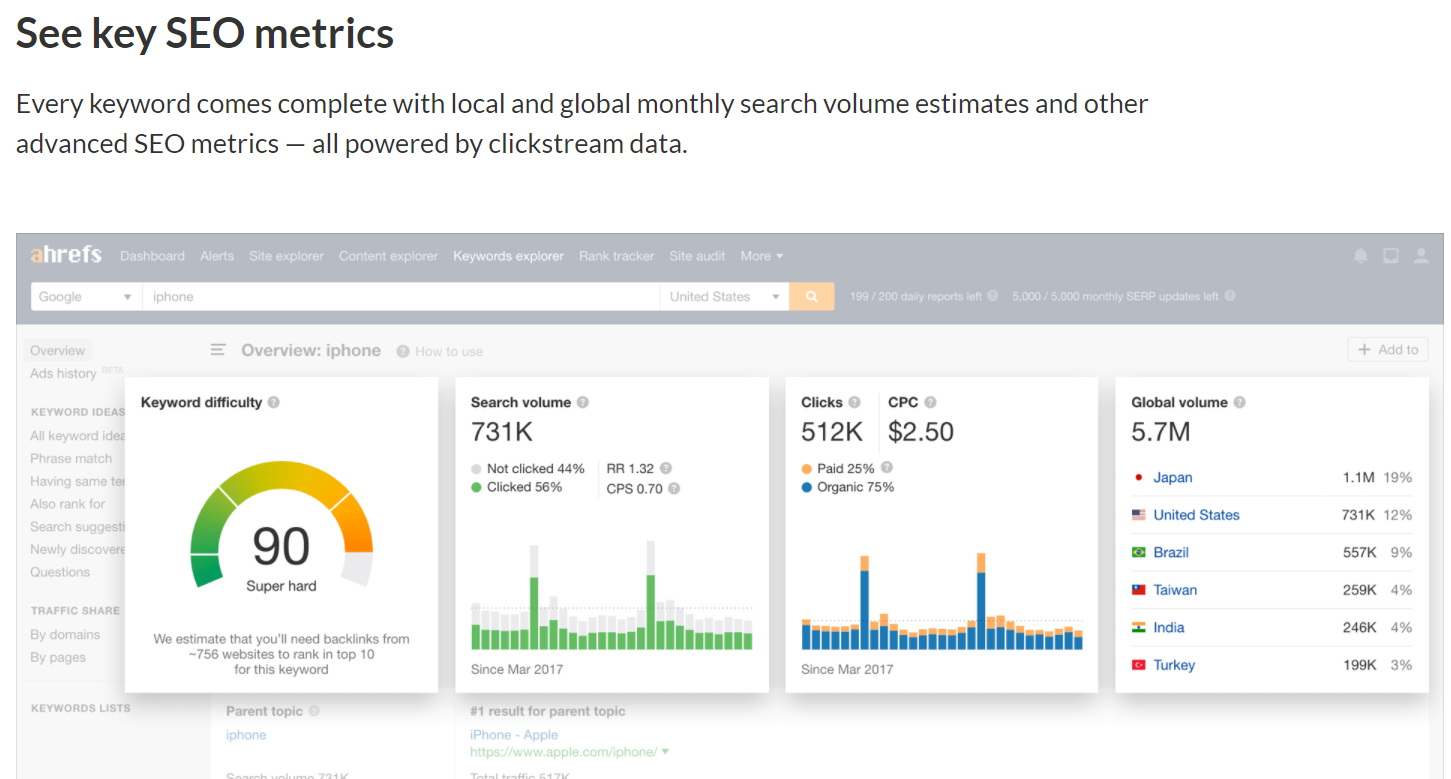1451x779 pixels.
Task: Click the blue Organic 75% legend dot
Action: [806, 487]
